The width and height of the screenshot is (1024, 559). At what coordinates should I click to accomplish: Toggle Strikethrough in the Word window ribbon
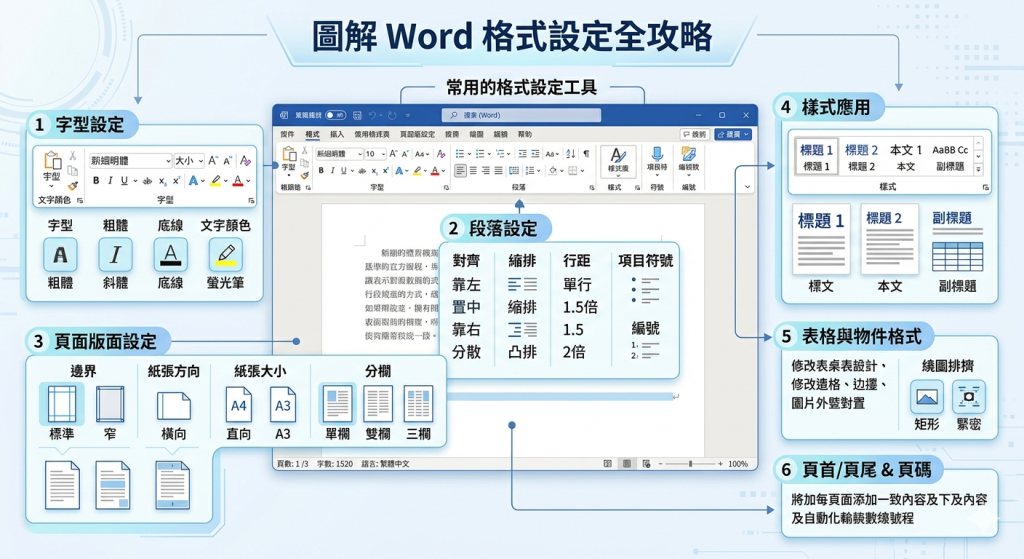pyautogui.click(x=362, y=170)
